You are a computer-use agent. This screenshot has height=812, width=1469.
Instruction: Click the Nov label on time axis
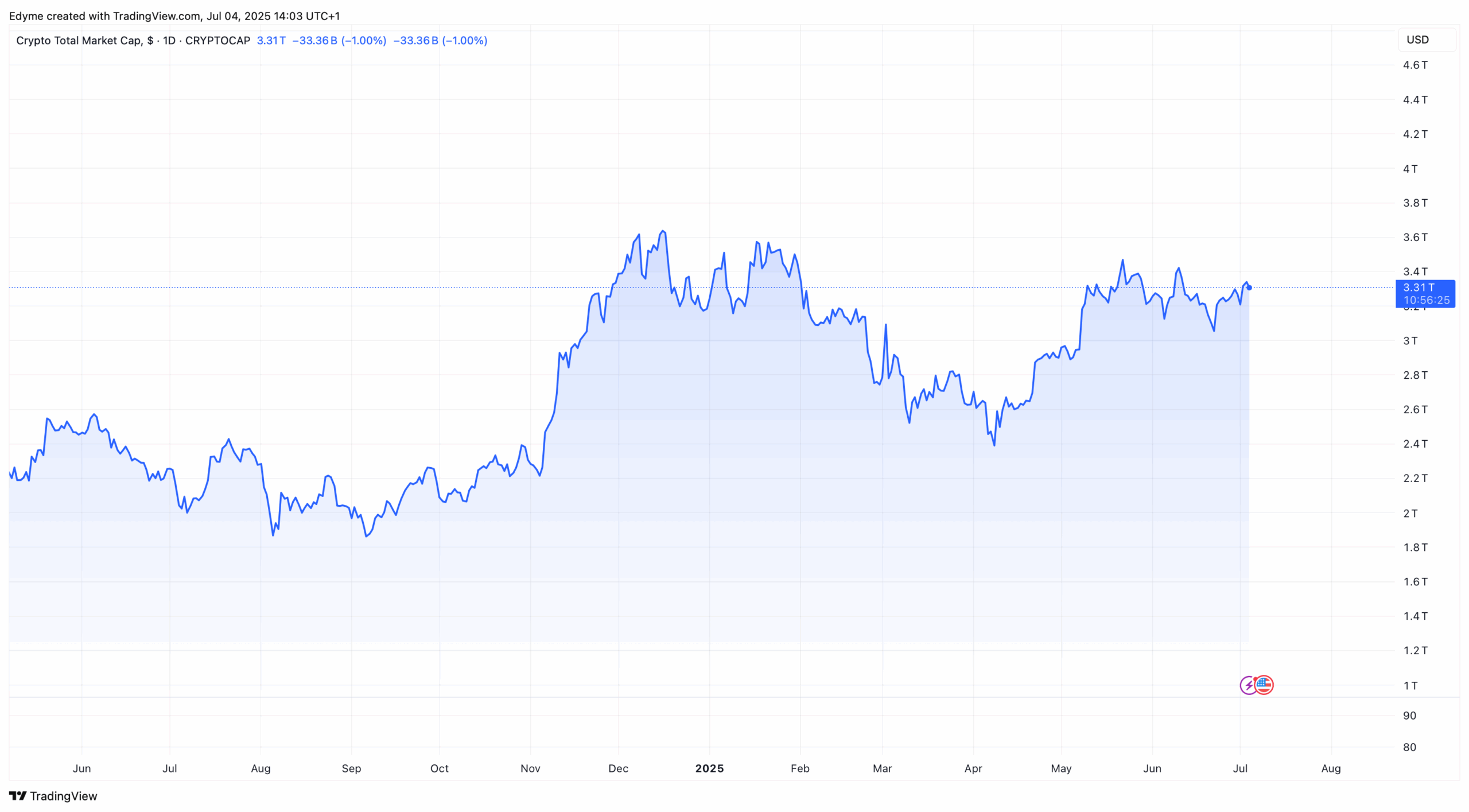[x=530, y=768]
